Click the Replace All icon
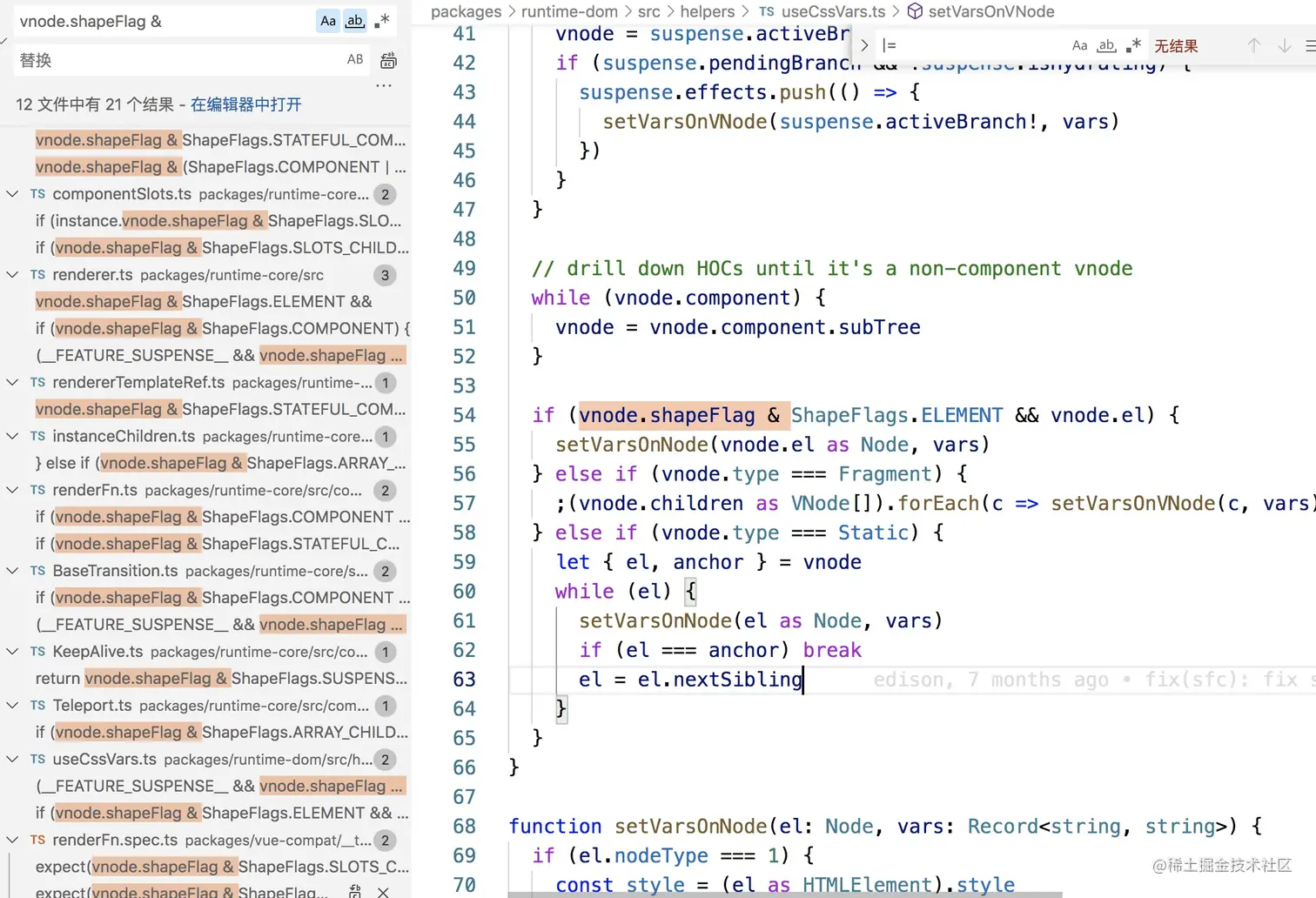The height and width of the screenshot is (898, 1316). tap(388, 60)
